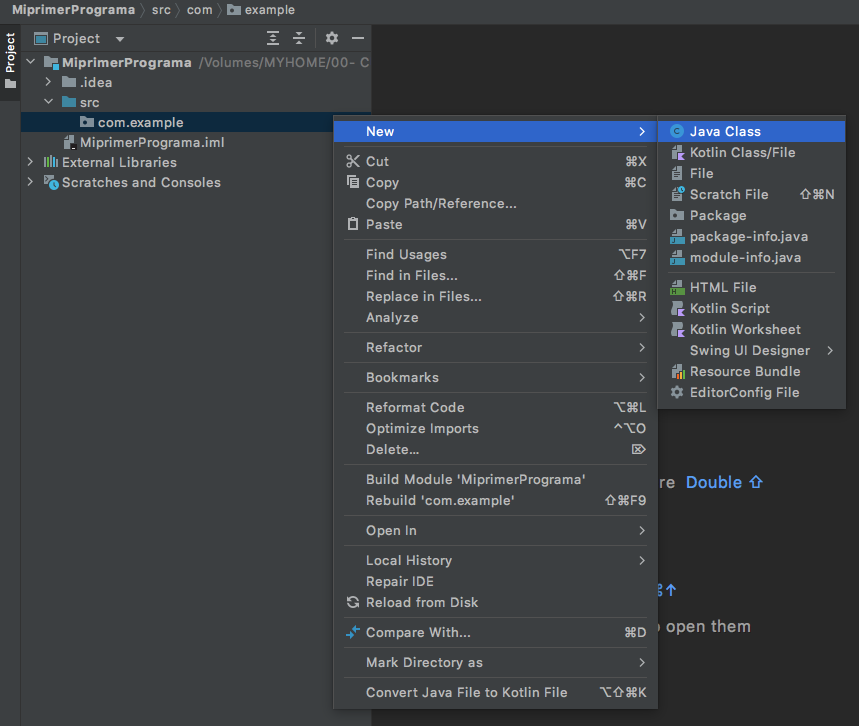Click the Scratch File icon
859x726 pixels.
[678, 194]
